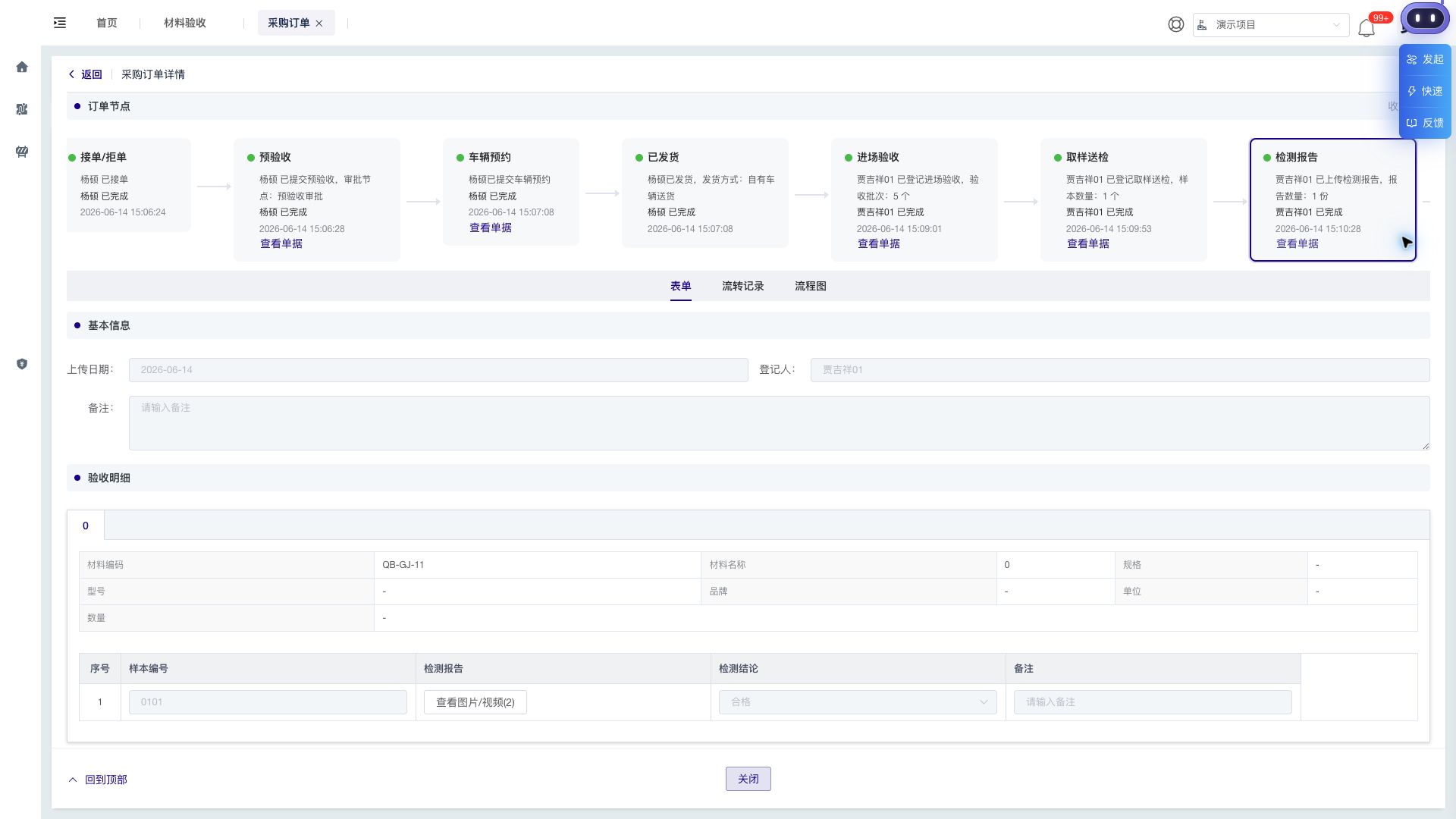The width and height of the screenshot is (1456, 819).
Task: Click the second left sidebar module icon
Action: [x=22, y=109]
